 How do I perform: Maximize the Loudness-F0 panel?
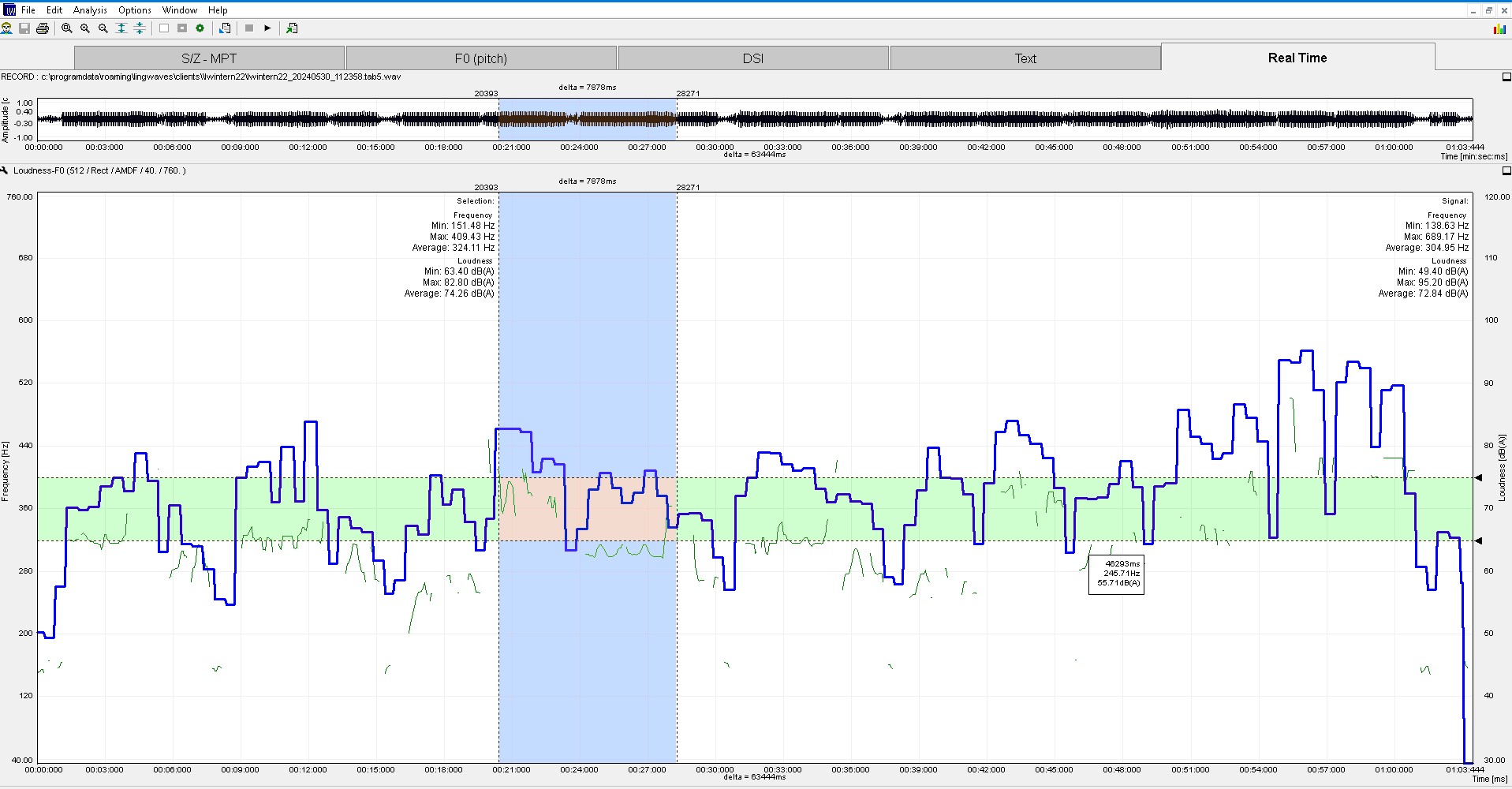(x=1506, y=170)
